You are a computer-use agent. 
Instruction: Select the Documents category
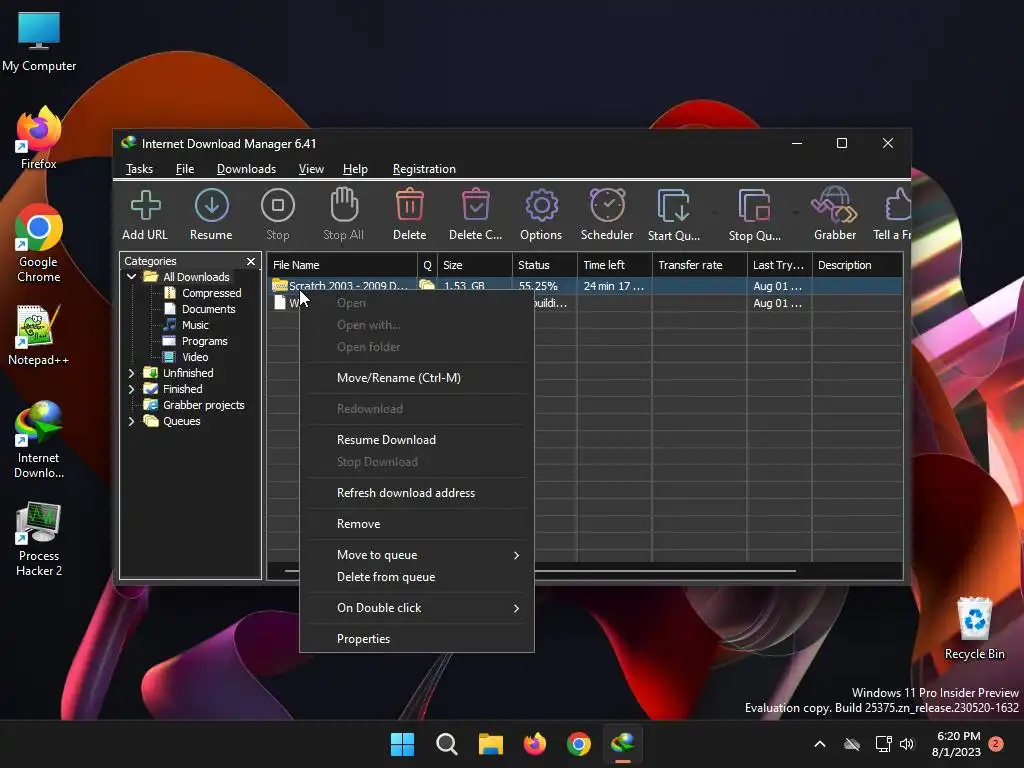(x=208, y=309)
